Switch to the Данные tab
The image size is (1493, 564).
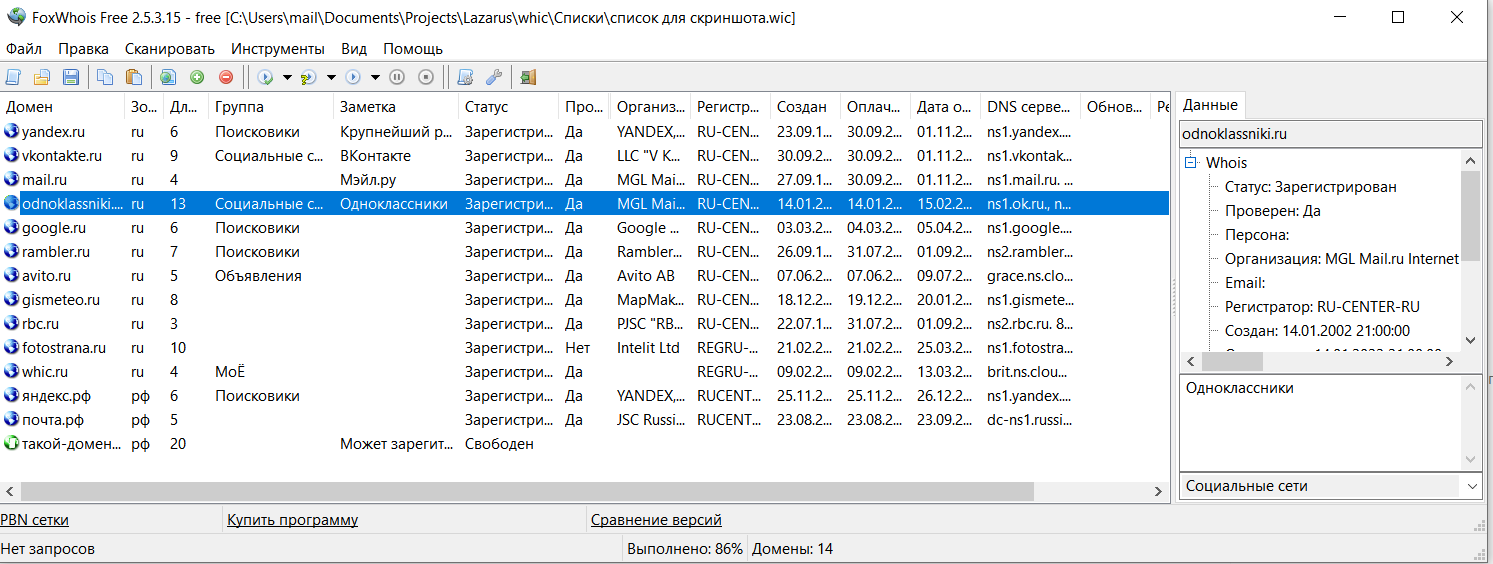(1210, 105)
